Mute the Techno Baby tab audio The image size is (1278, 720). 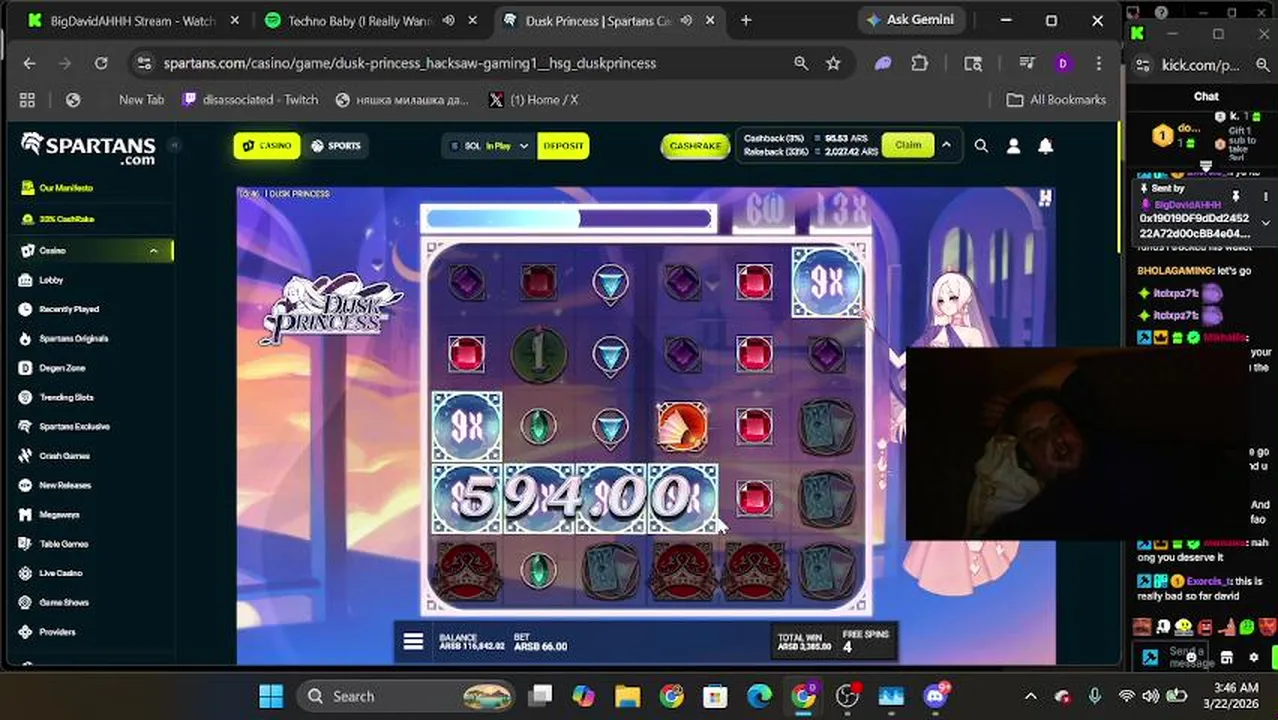448,20
